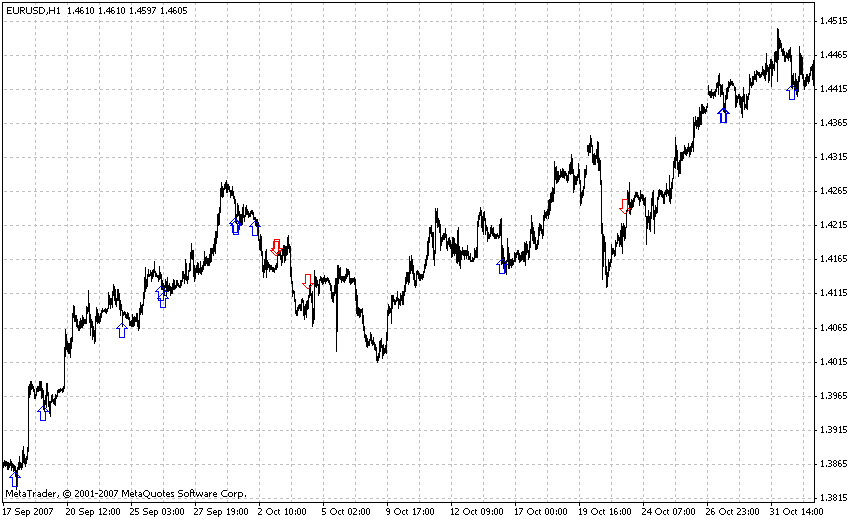Select the 1.3965 price level label
The width and height of the screenshot is (852, 519).
(834, 396)
